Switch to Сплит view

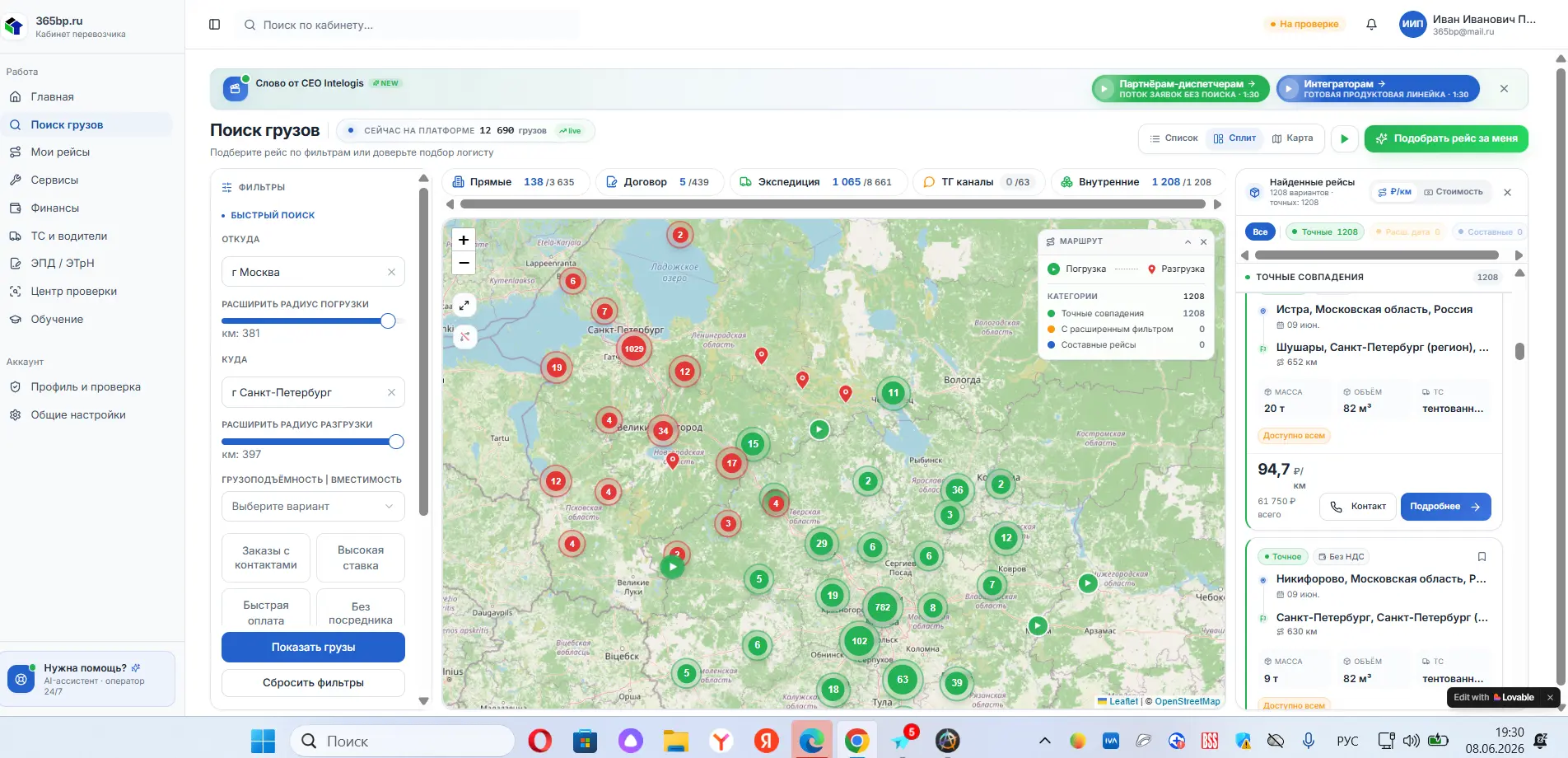1234,138
